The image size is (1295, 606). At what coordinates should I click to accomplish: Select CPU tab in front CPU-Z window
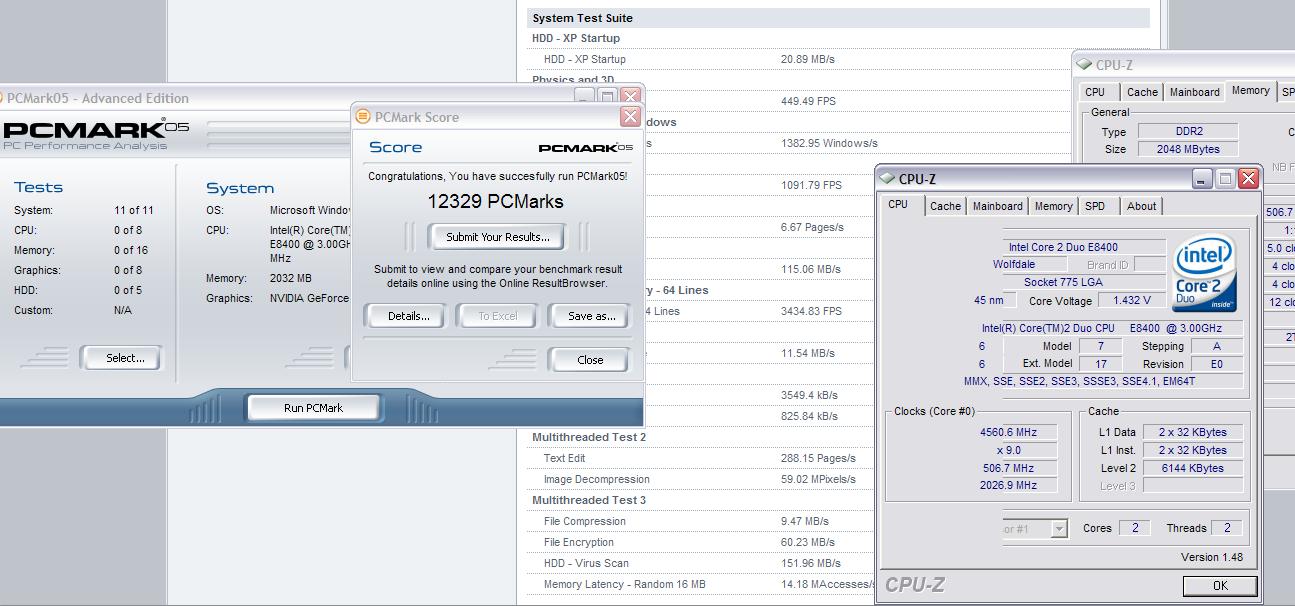(x=898, y=204)
